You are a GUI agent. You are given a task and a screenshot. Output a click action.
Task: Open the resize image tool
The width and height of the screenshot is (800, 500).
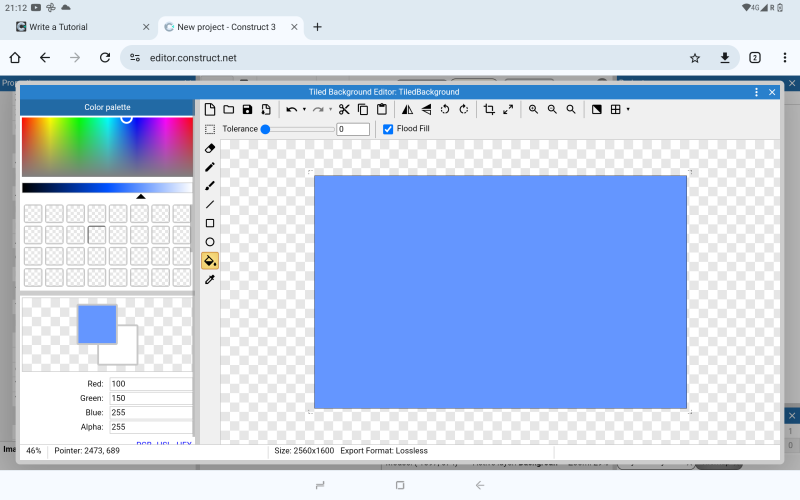pos(508,109)
